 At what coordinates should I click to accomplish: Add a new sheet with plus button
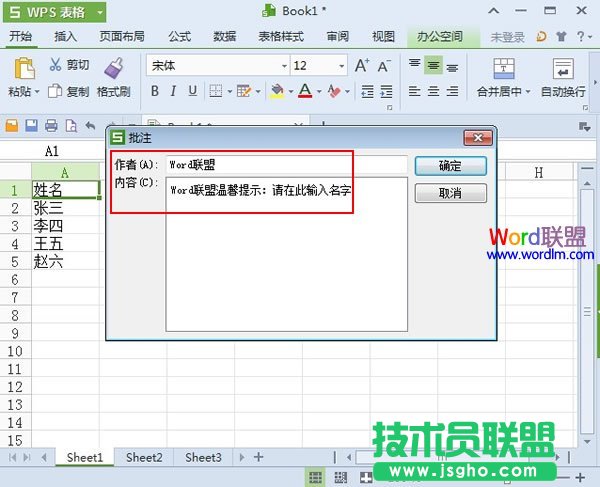coord(259,457)
